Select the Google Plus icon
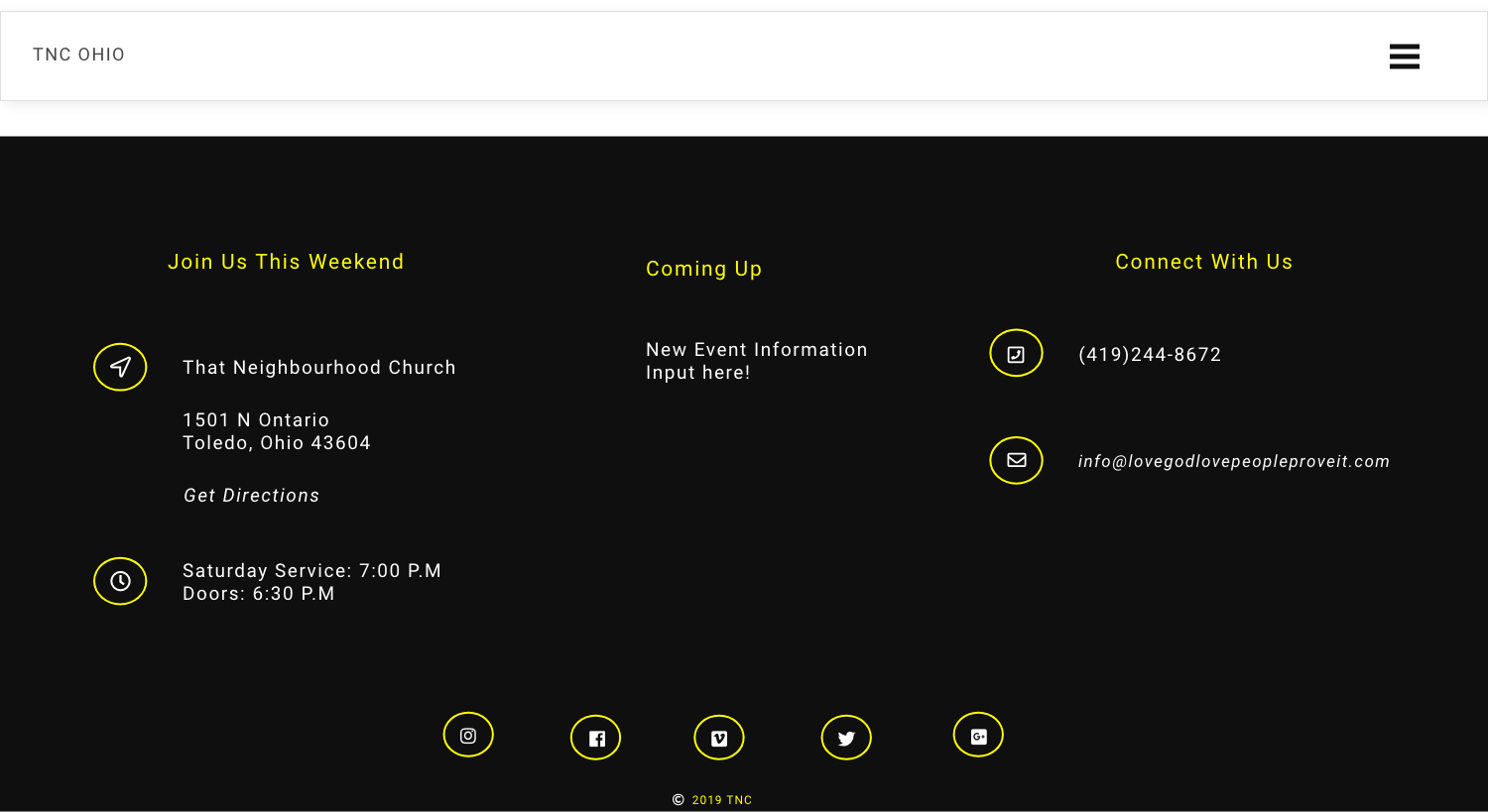 tap(978, 735)
